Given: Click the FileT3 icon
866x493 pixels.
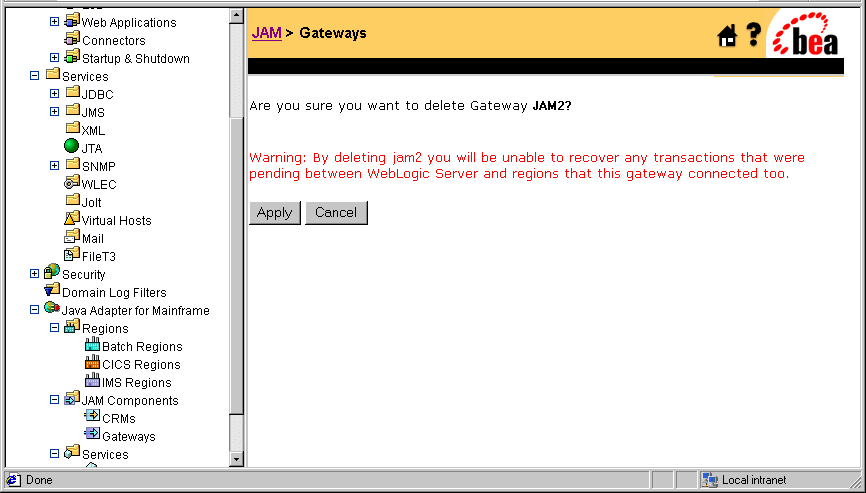Looking at the screenshot, I should 72,254.
